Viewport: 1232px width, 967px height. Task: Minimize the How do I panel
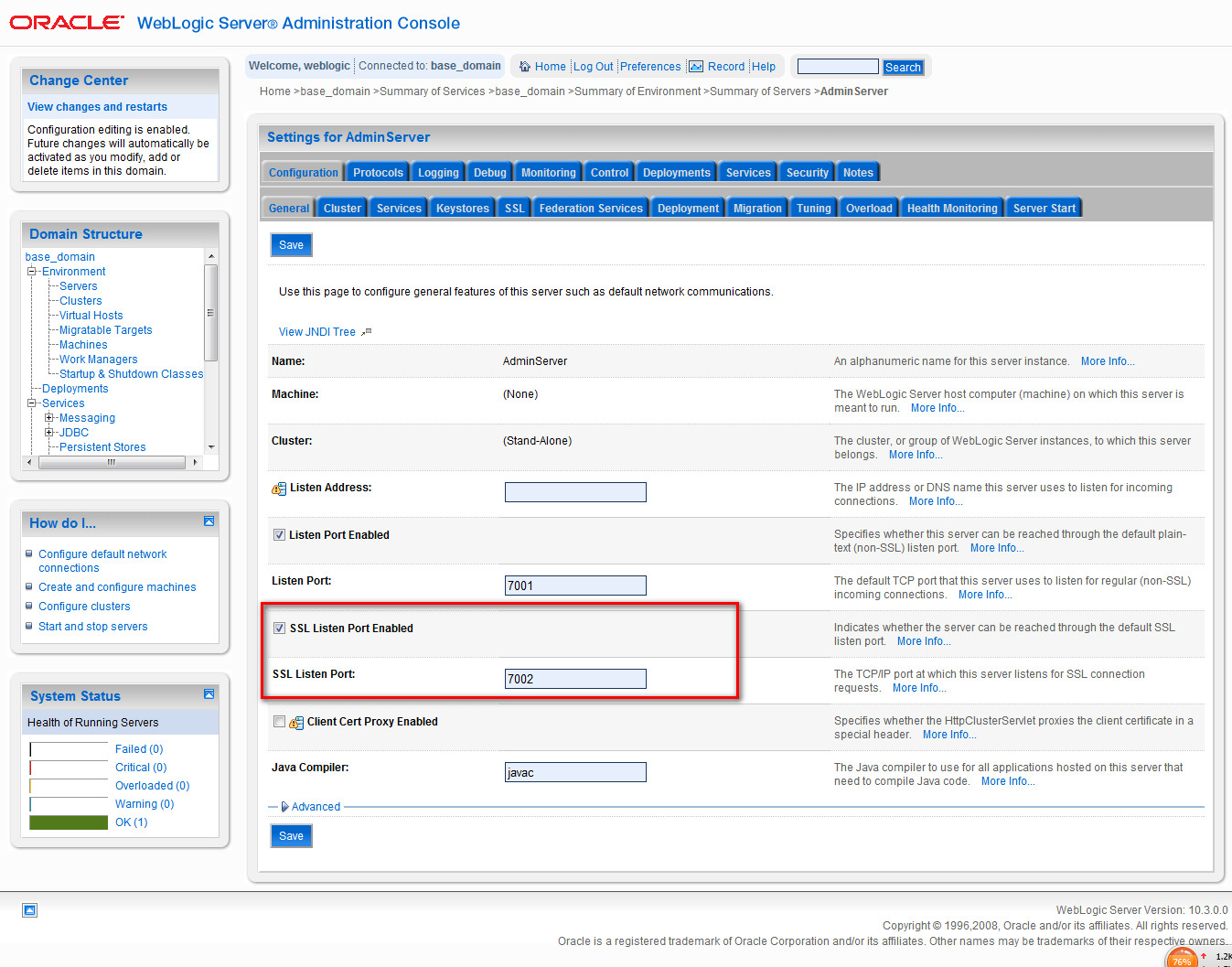tap(209, 521)
